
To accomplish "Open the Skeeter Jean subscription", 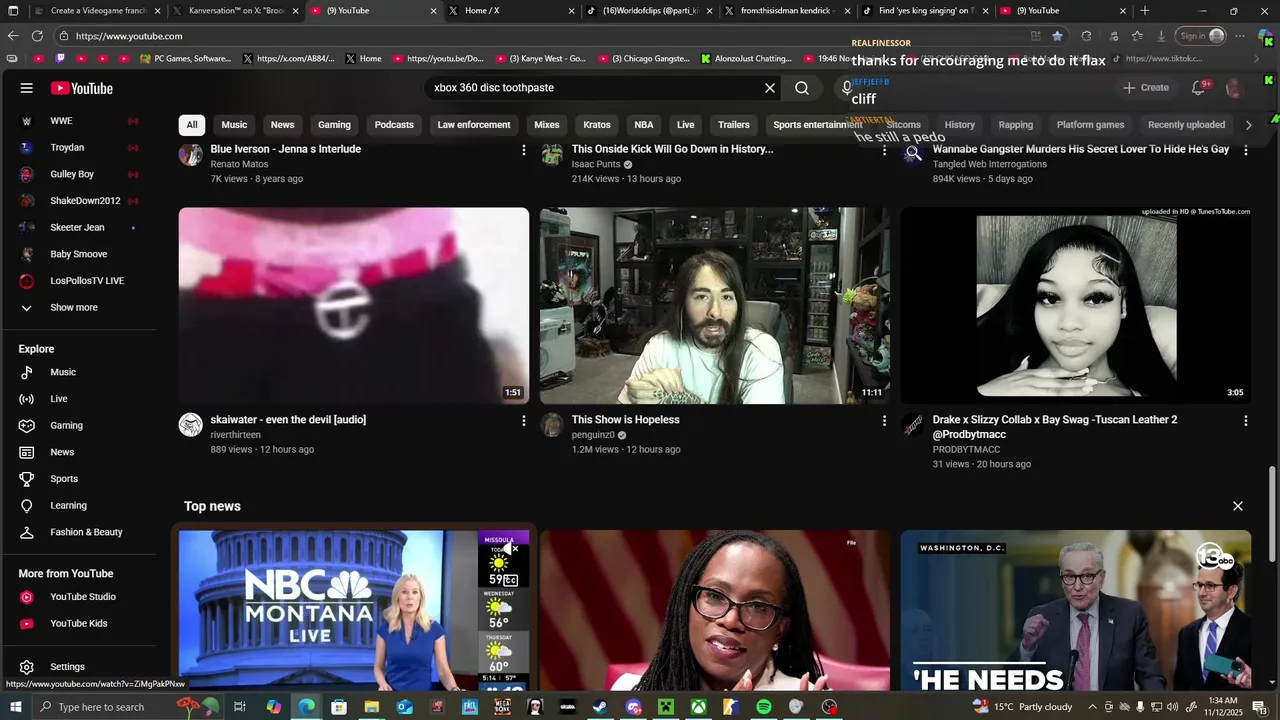I will click(x=80, y=228).
